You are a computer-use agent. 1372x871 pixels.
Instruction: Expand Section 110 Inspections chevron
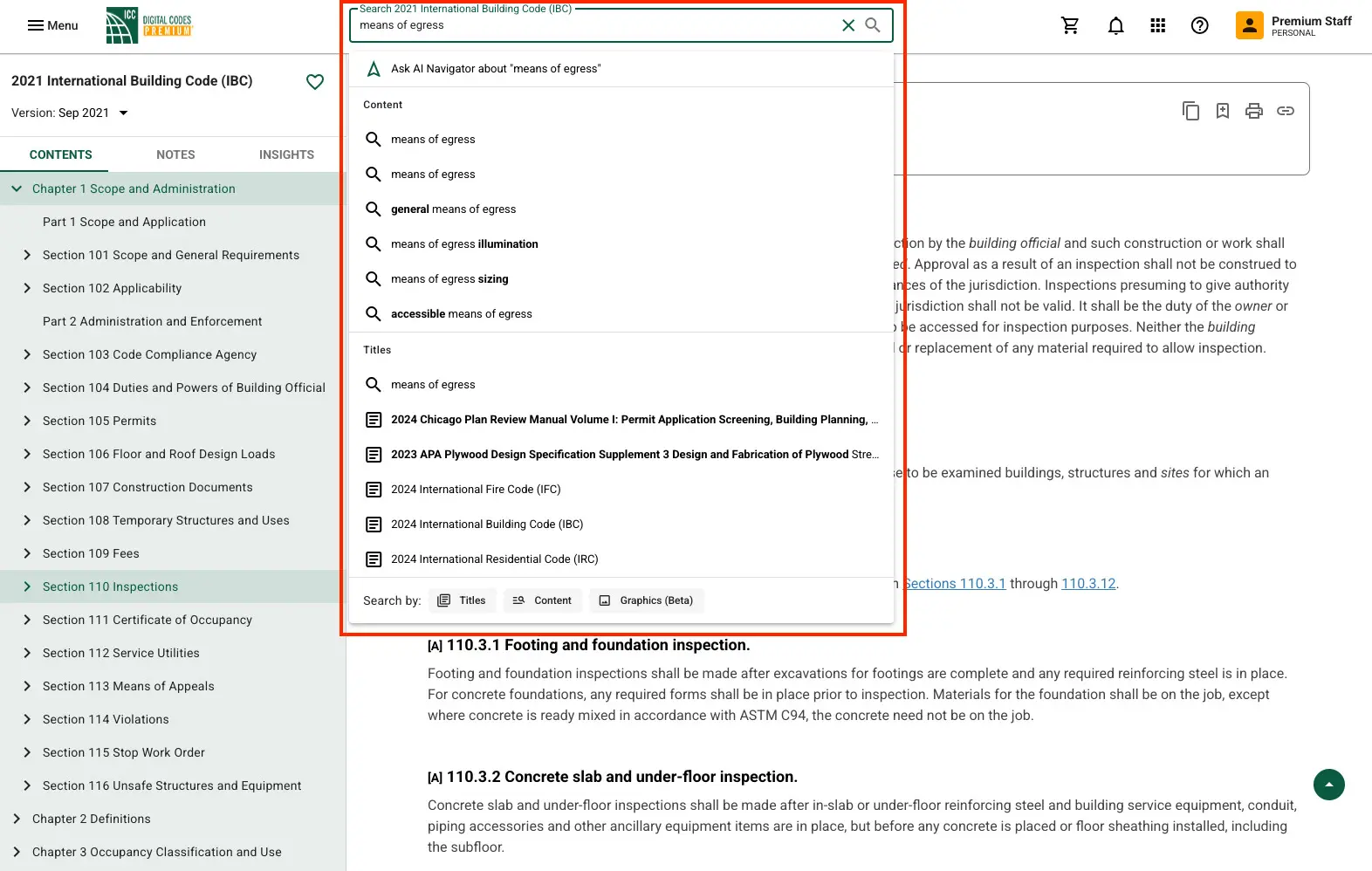(26, 586)
